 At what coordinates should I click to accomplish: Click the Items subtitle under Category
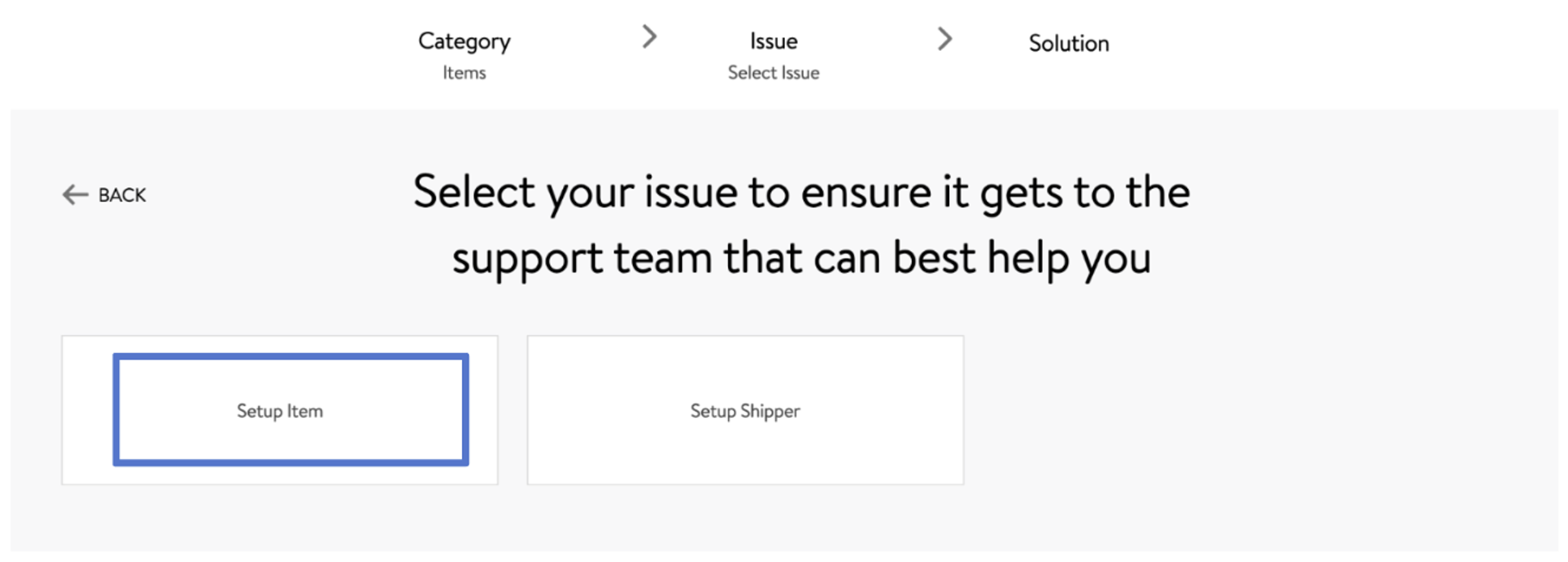click(x=464, y=73)
